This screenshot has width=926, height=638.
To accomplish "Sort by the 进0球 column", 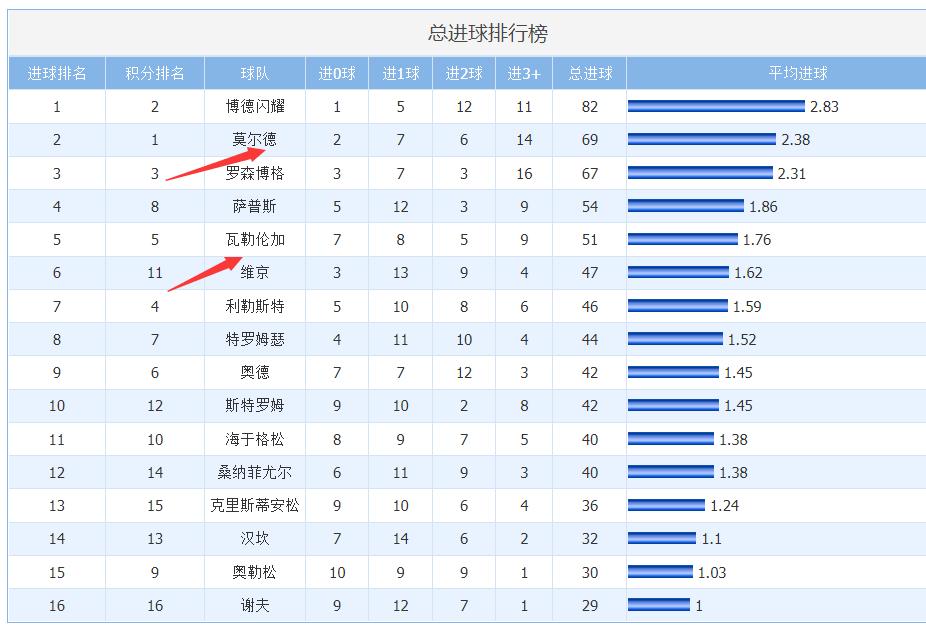I will pos(337,72).
